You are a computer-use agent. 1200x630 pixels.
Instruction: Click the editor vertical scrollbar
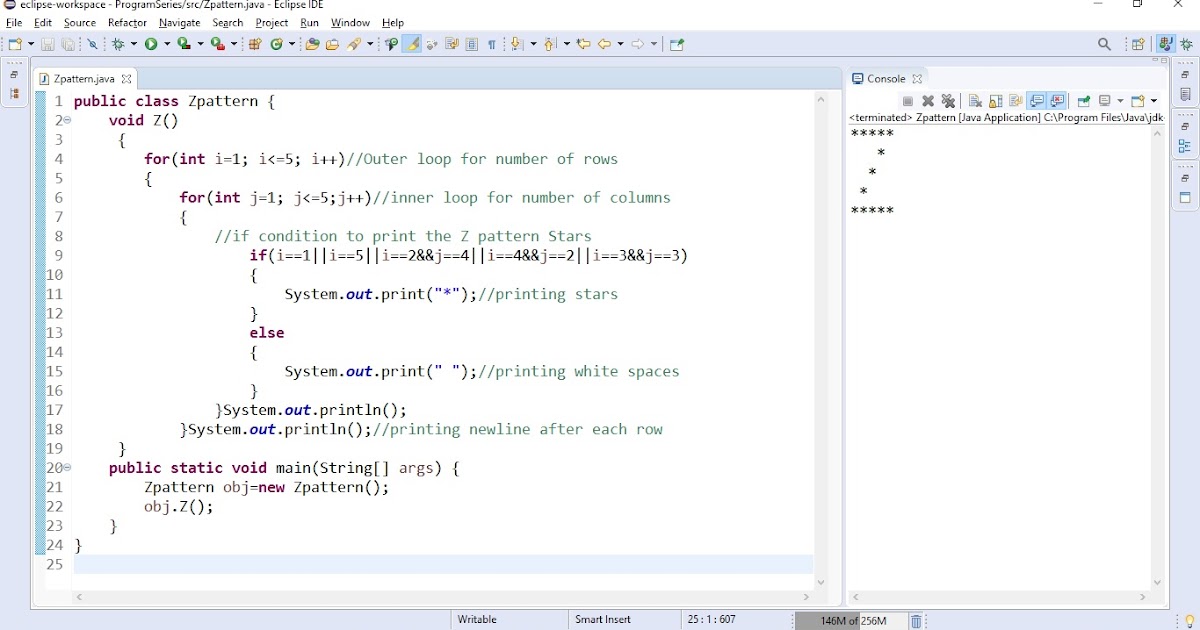click(821, 300)
